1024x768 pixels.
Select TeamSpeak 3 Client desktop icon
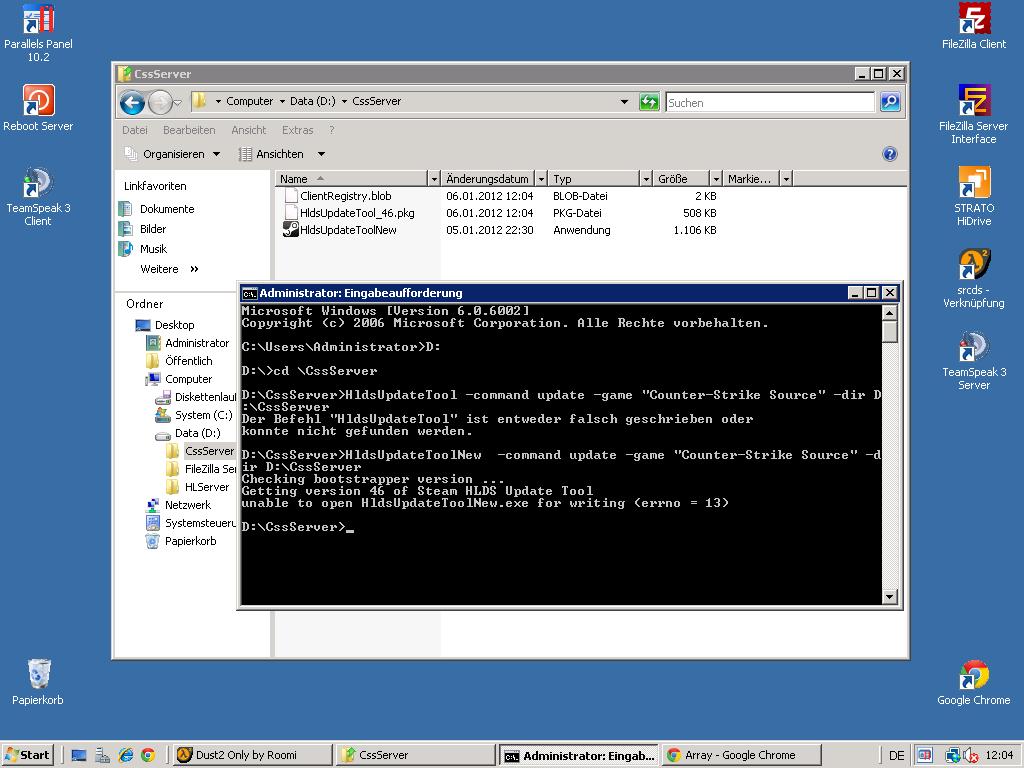pos(38,196)
